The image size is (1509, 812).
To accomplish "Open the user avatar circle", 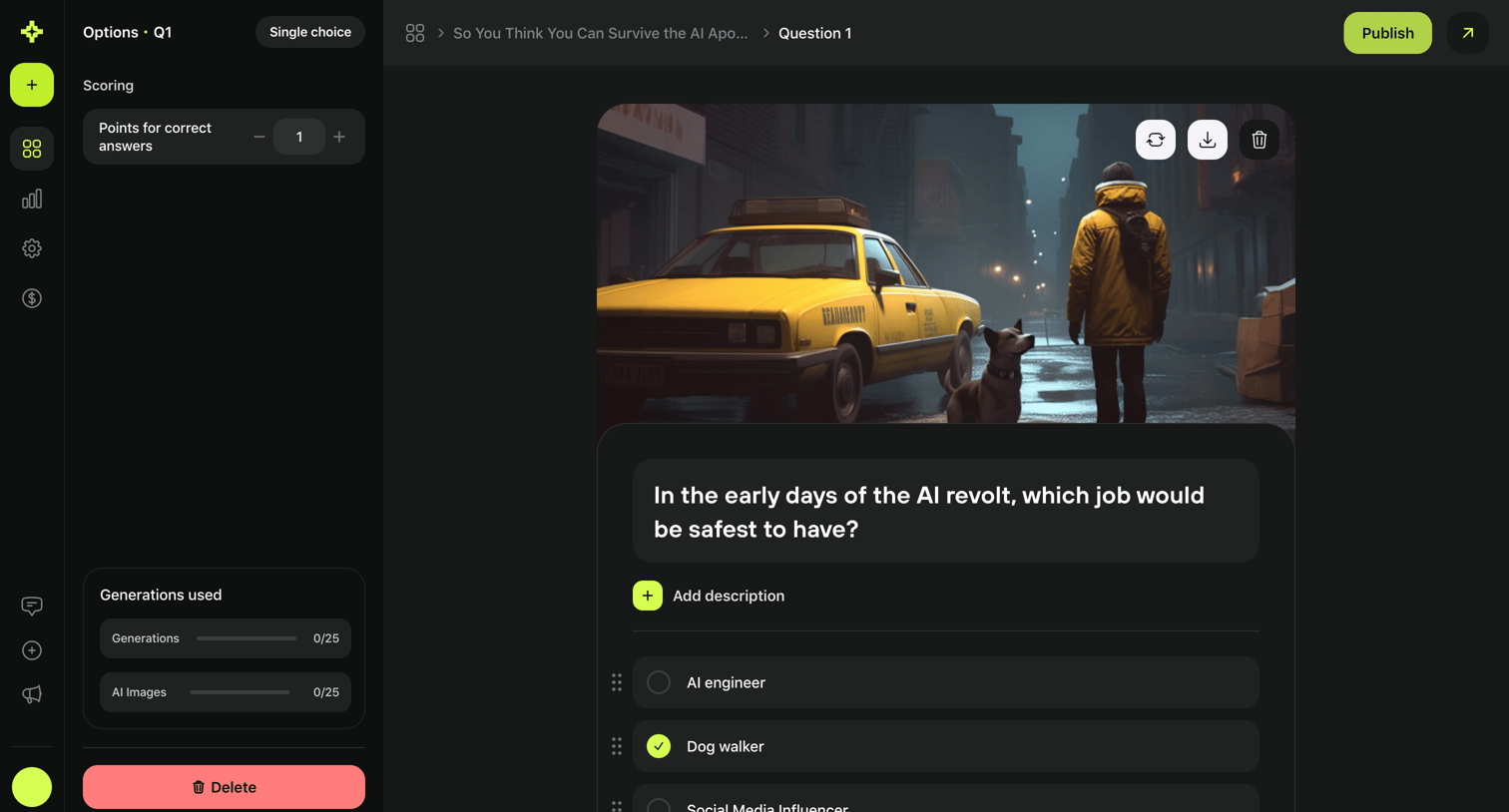I will (32, 787).
